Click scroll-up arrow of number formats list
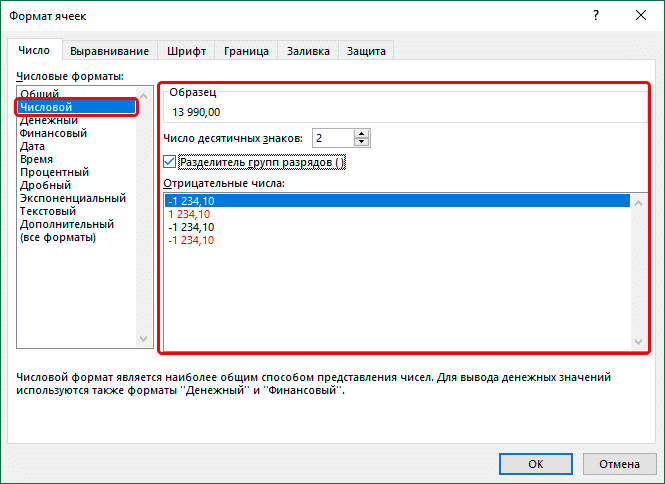This screenshot has height=484, width=665. coord(143,96)
